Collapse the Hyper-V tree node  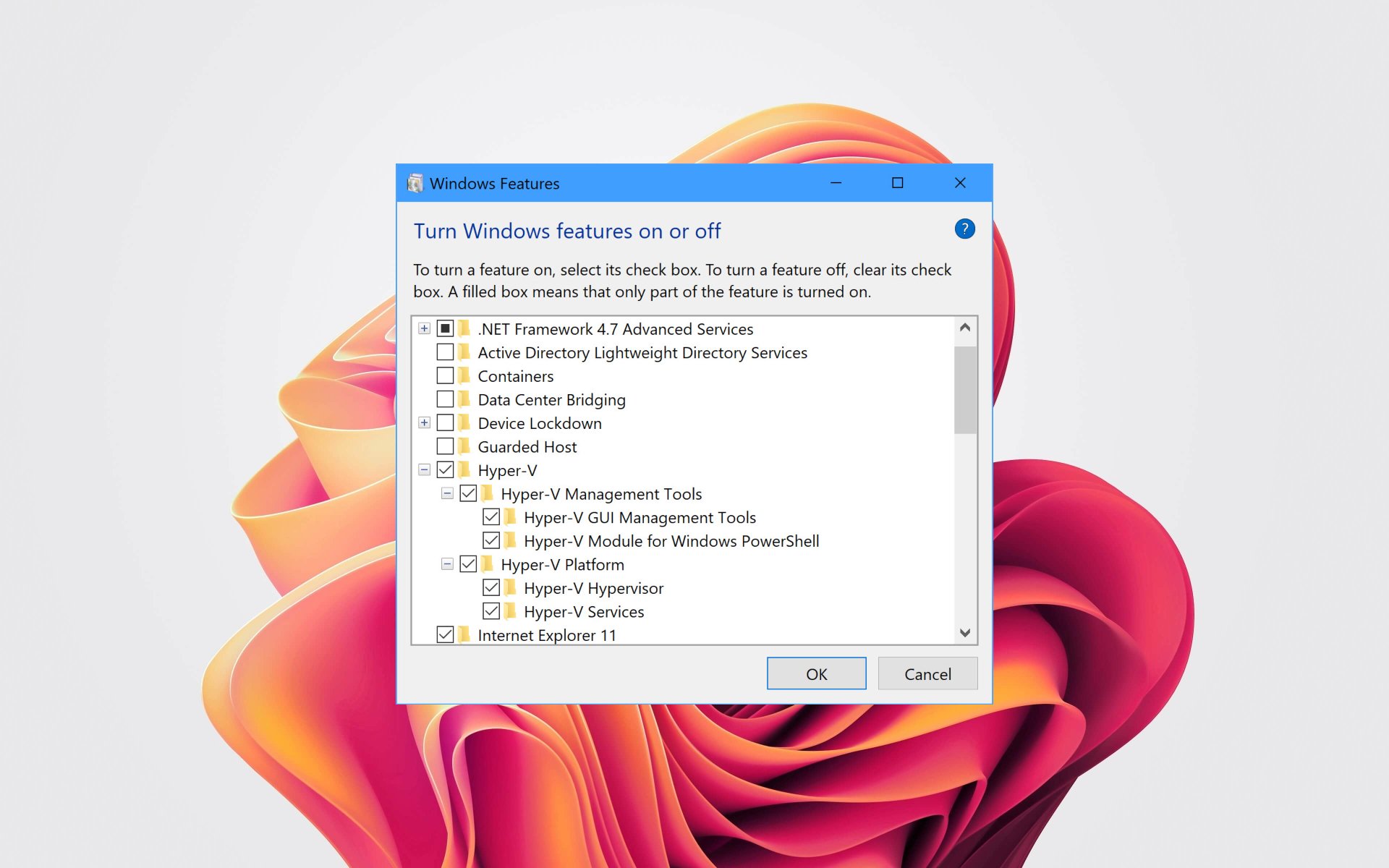point(425,470)
